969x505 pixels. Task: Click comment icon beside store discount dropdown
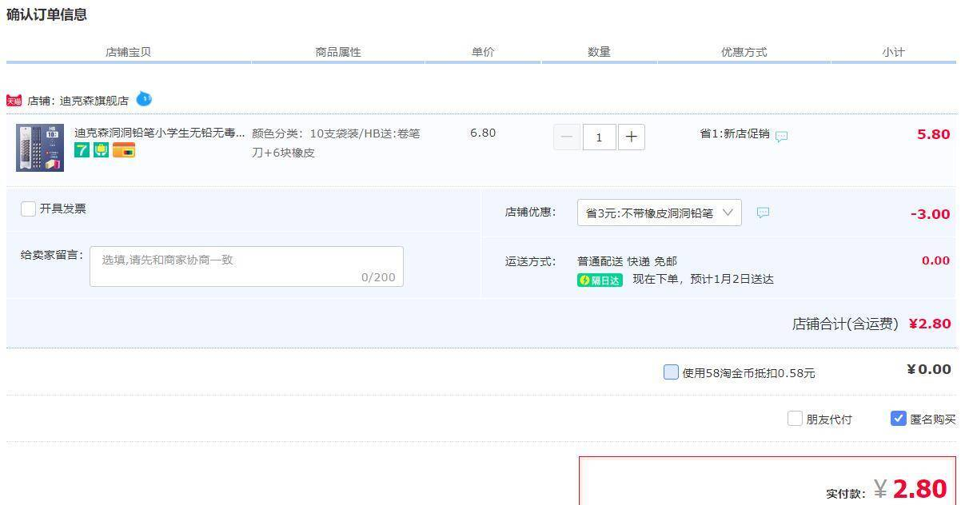pyautogui.click(x=763, y=212)
